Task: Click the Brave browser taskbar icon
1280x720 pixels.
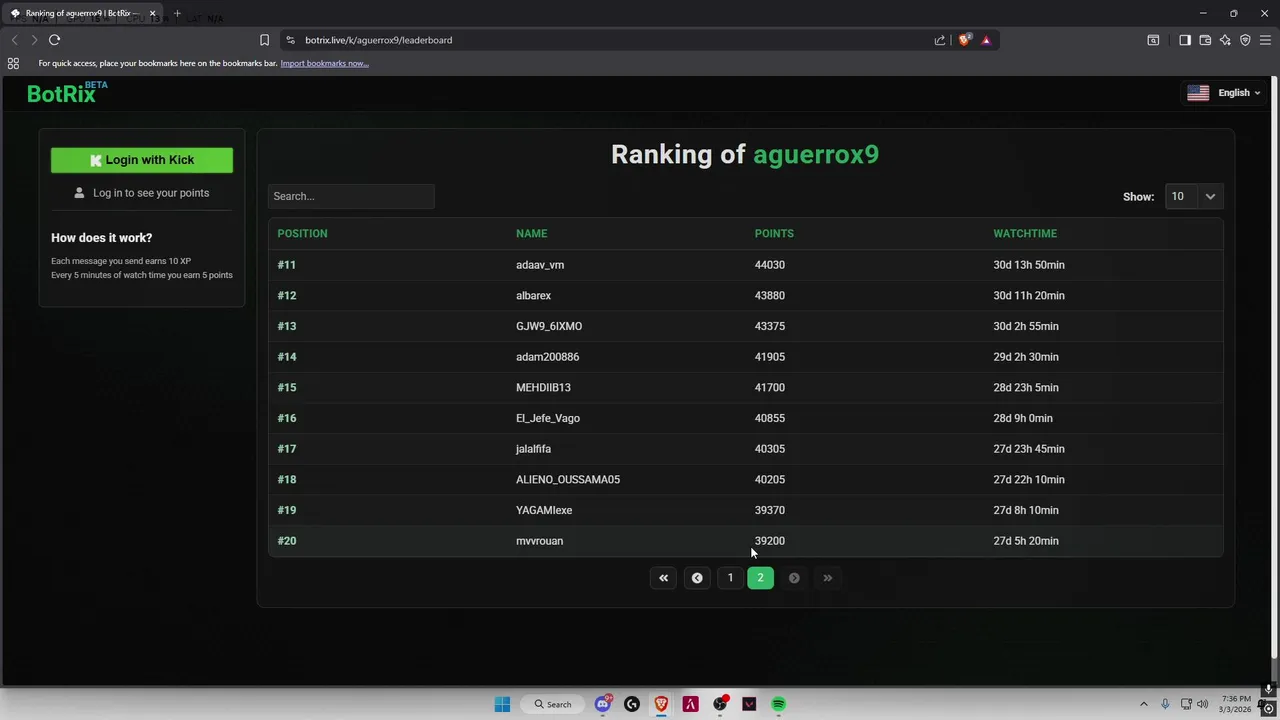Action: coord(661,704)
